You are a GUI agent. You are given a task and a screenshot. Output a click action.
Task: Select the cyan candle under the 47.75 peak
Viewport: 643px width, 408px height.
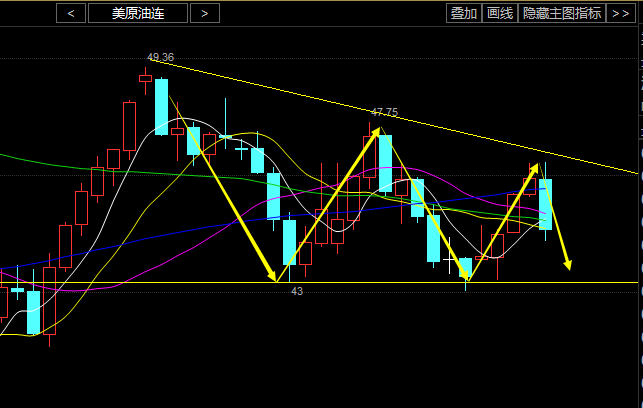[x=385, y=163]
